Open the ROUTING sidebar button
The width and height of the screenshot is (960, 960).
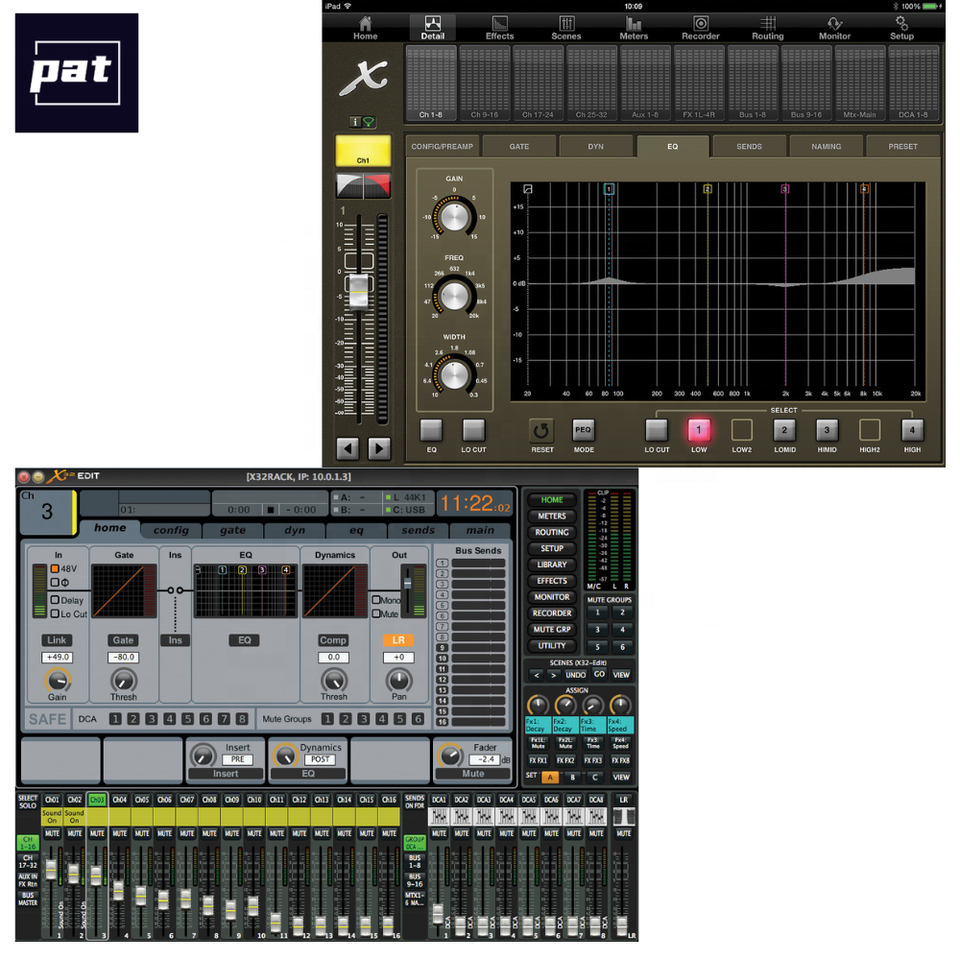tap(552, 533)
